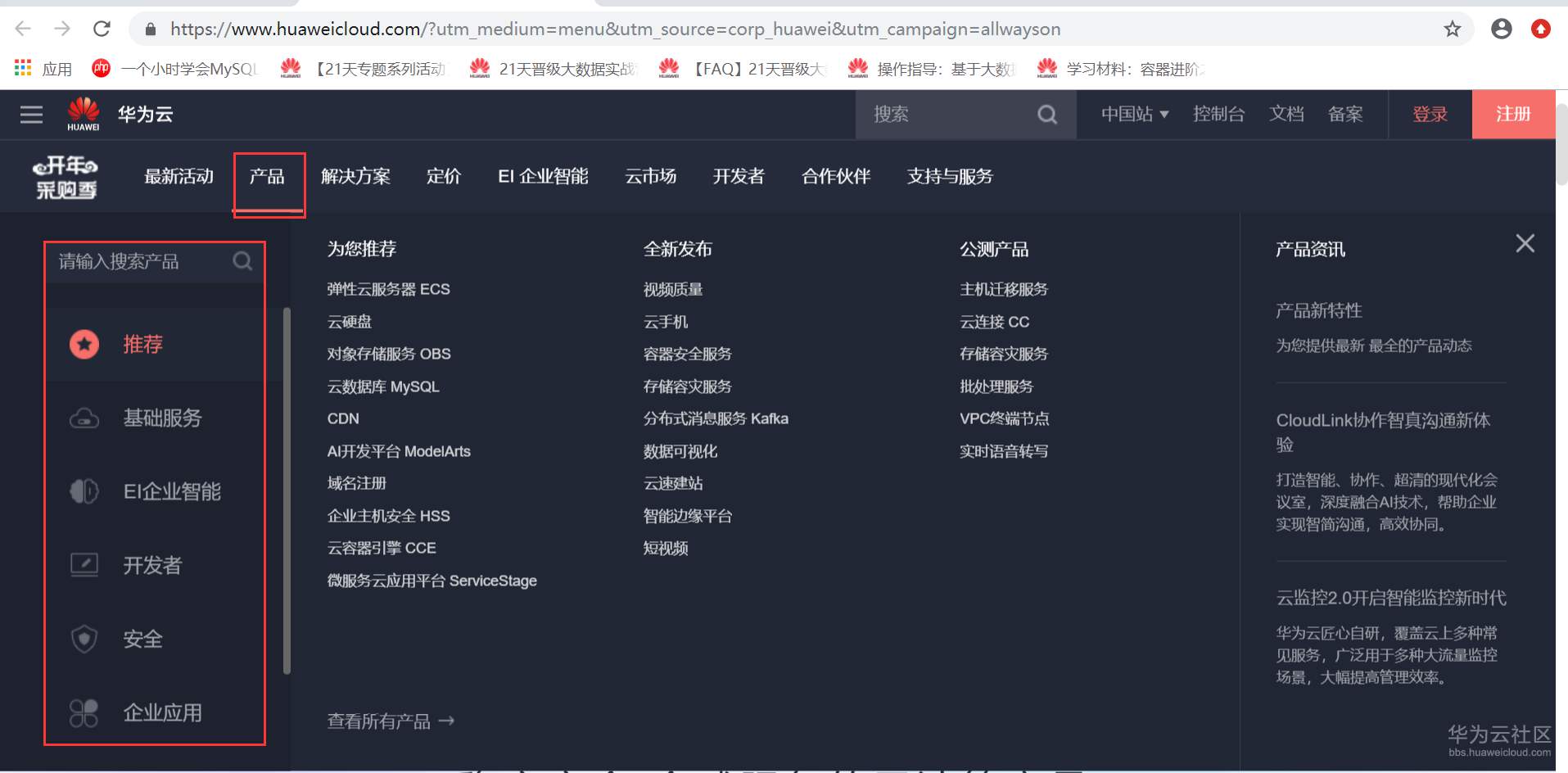Click the browser address bar URL

pos(615,29)
